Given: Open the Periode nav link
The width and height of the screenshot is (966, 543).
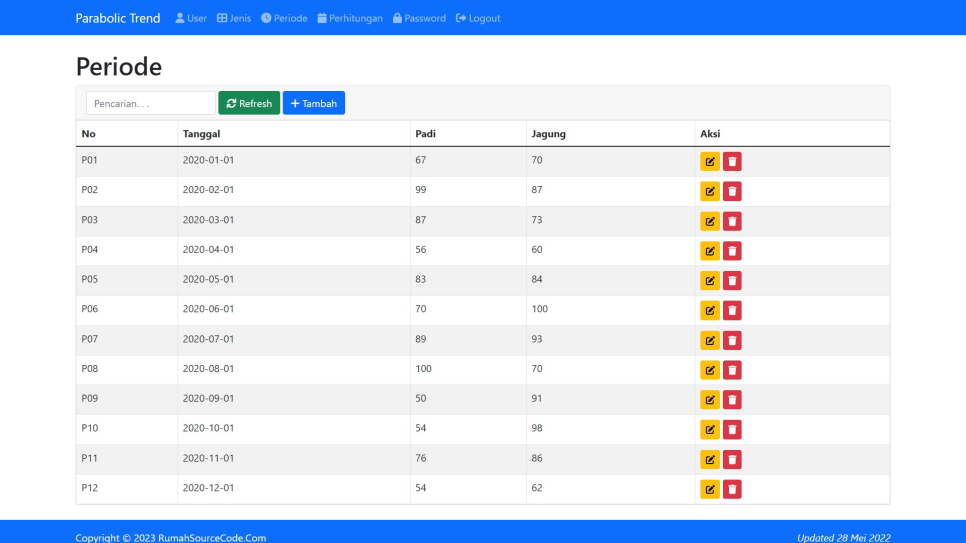Looking at the screenshot, I should [284, 18].
